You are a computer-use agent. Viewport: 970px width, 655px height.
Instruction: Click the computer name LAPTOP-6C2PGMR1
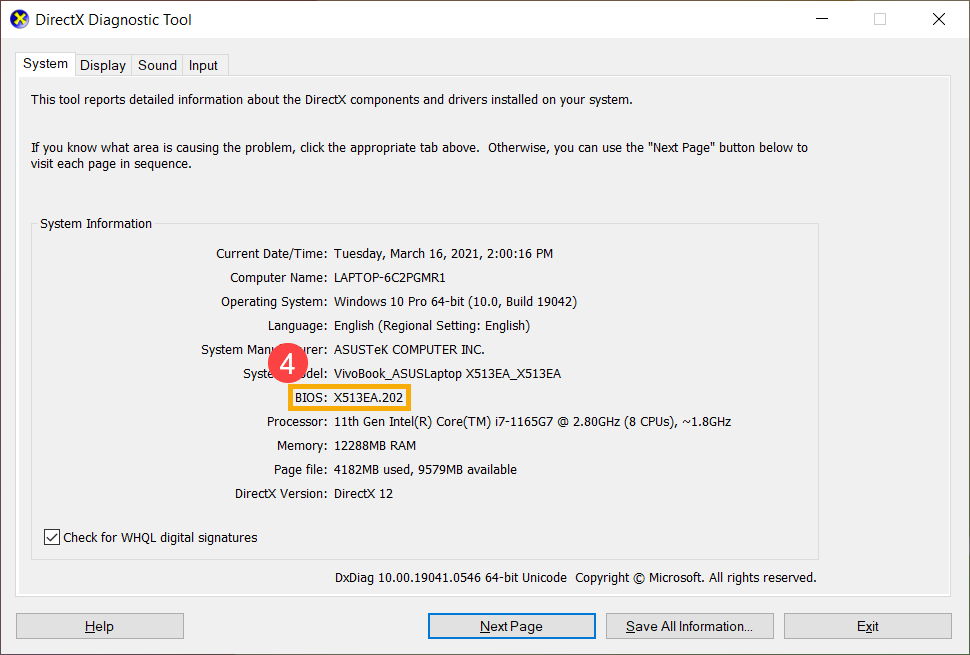coord(389,278)
